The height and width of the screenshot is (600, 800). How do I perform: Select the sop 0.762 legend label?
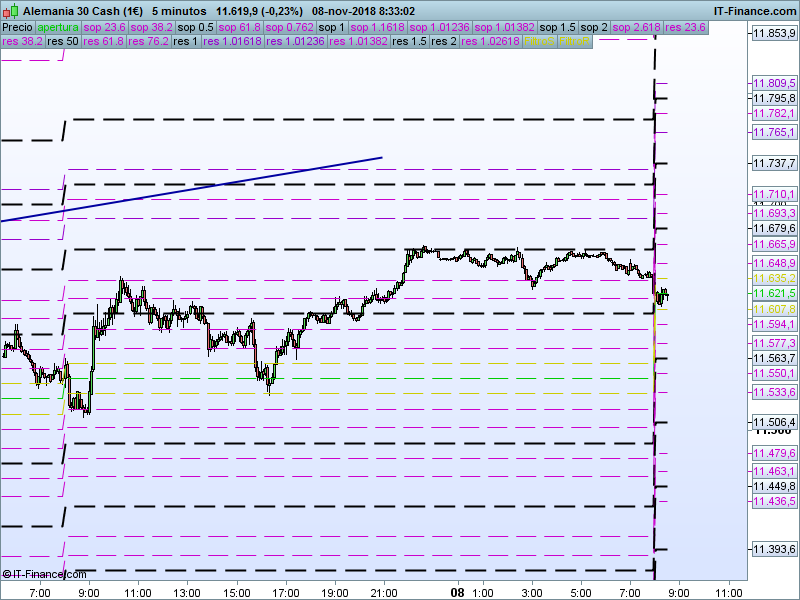coord(289,27)
